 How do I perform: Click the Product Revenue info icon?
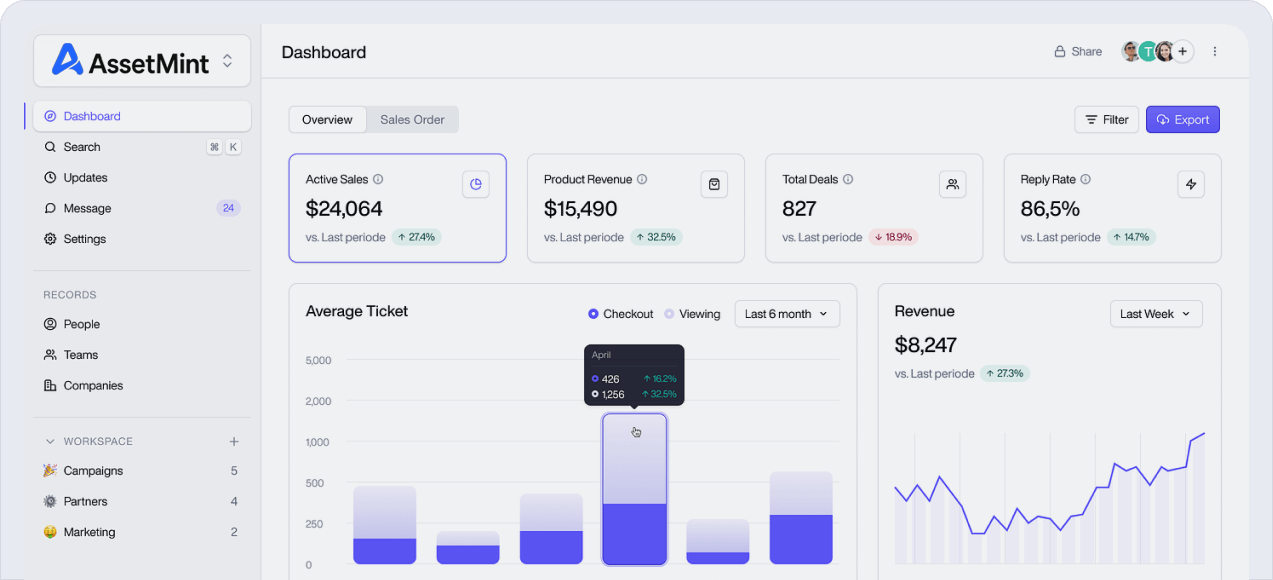[x=642, y=179]
